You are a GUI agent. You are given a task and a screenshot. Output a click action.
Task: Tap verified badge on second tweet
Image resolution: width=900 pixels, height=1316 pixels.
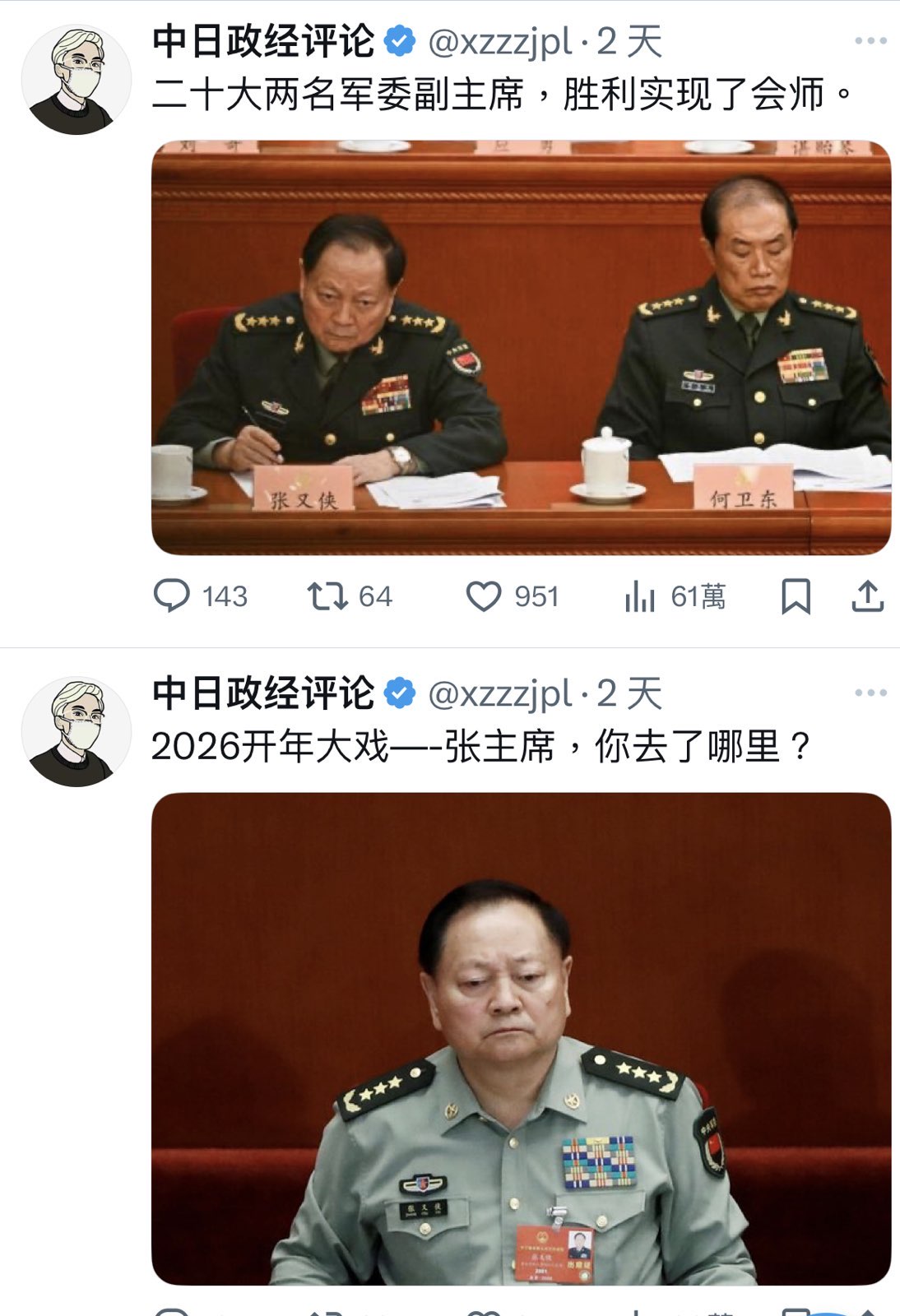(x=401, y=693)
